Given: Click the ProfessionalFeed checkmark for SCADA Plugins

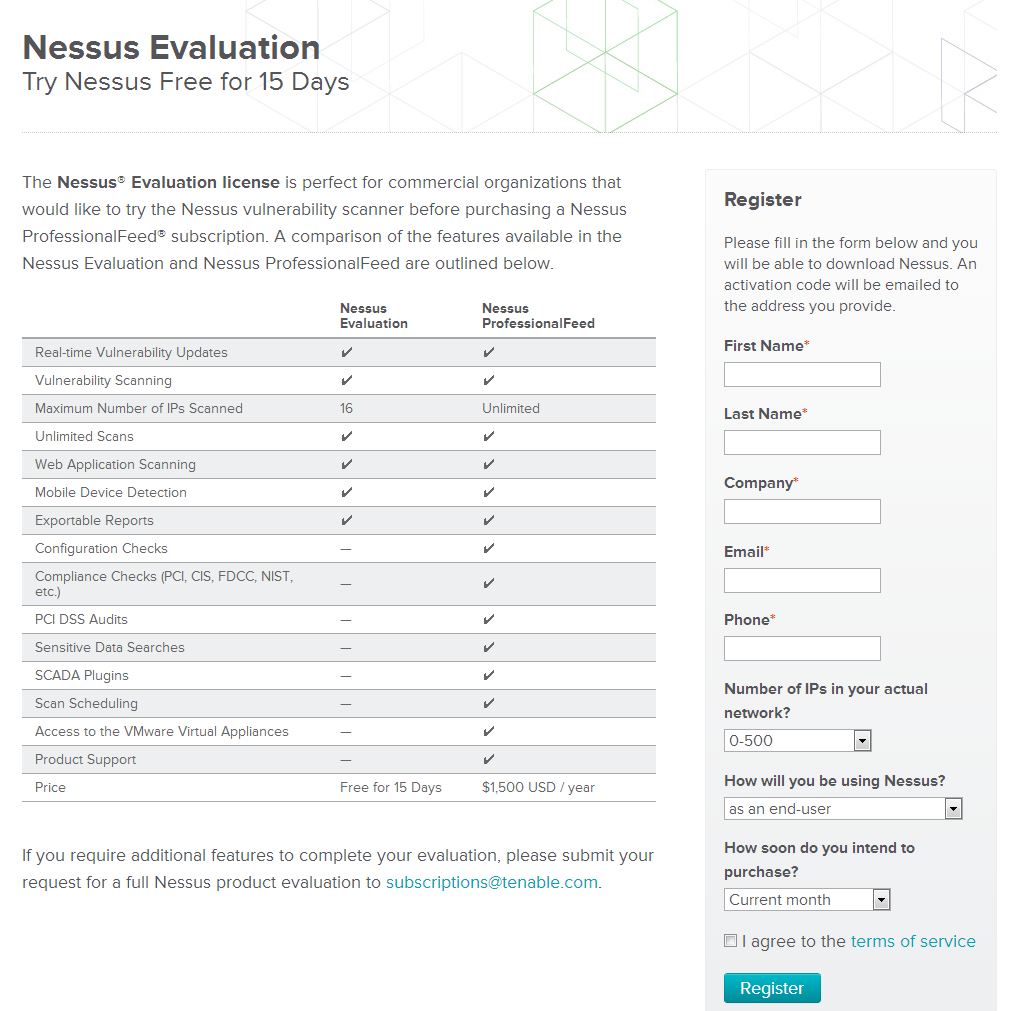Looking at the screenshot, I should (489, 676).
